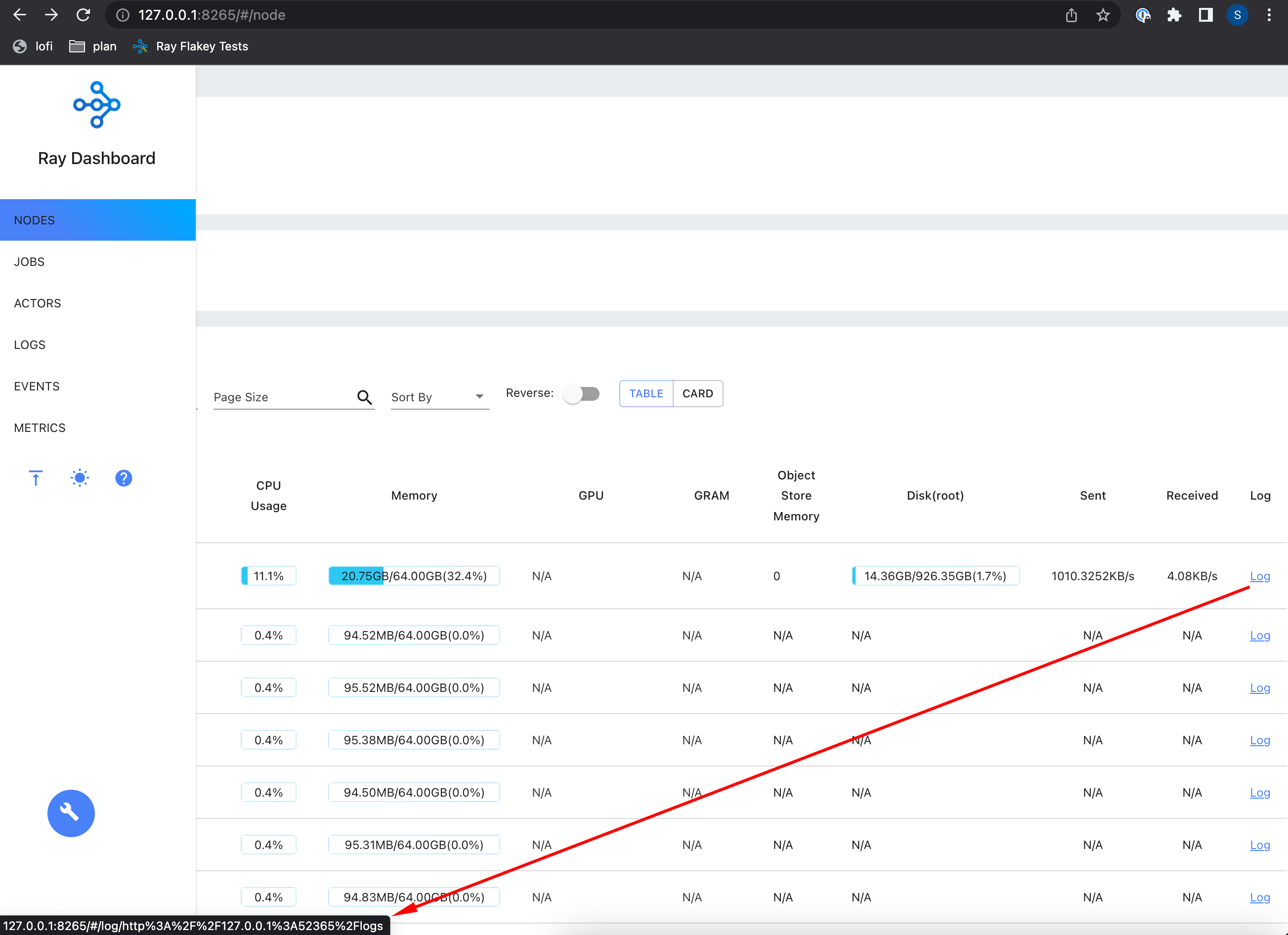Open the plan bookmarks folder

[93, 46]
